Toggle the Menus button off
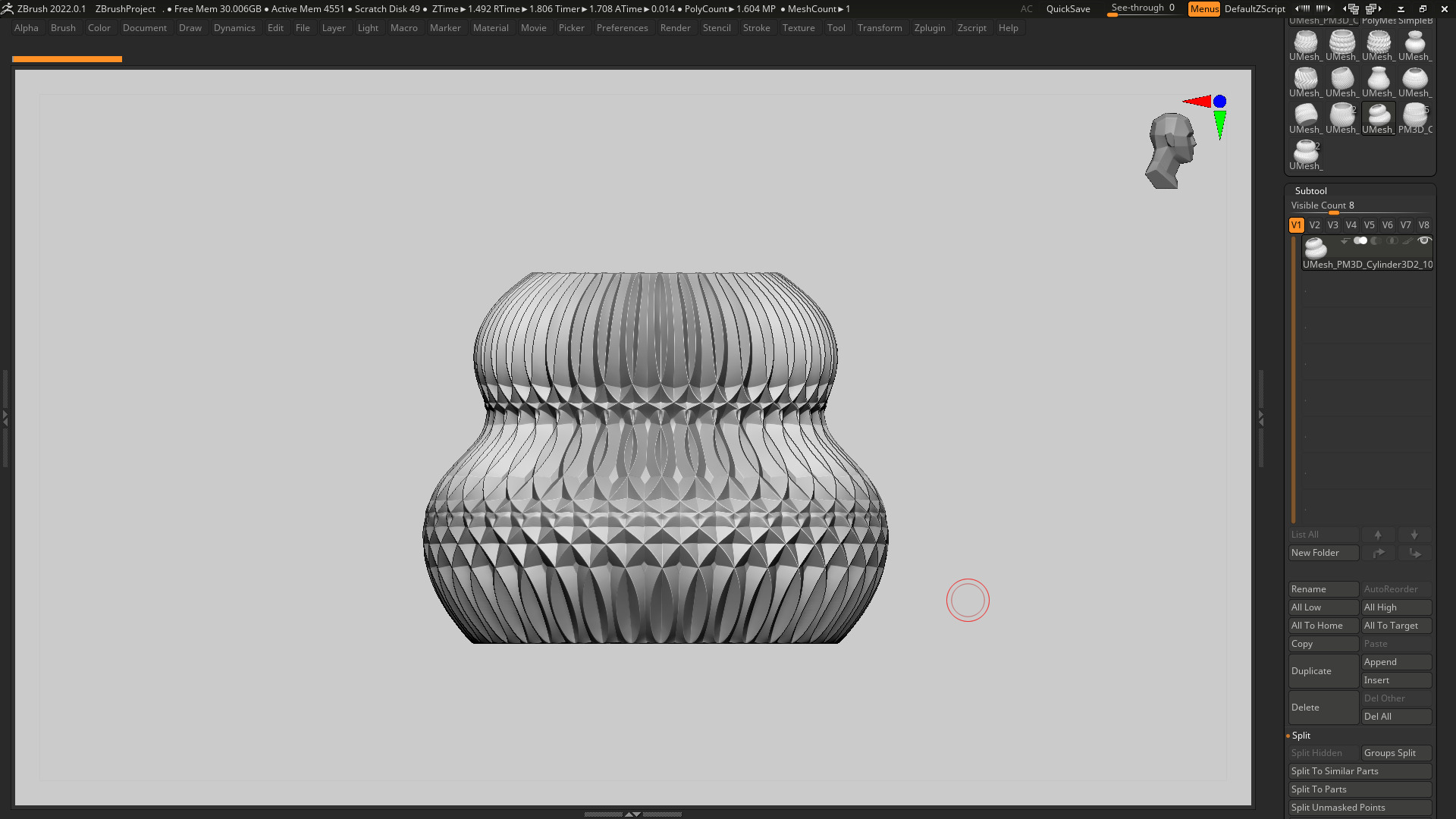Viewport: 1456px width, 819px height. click(x=1204, y=9)
